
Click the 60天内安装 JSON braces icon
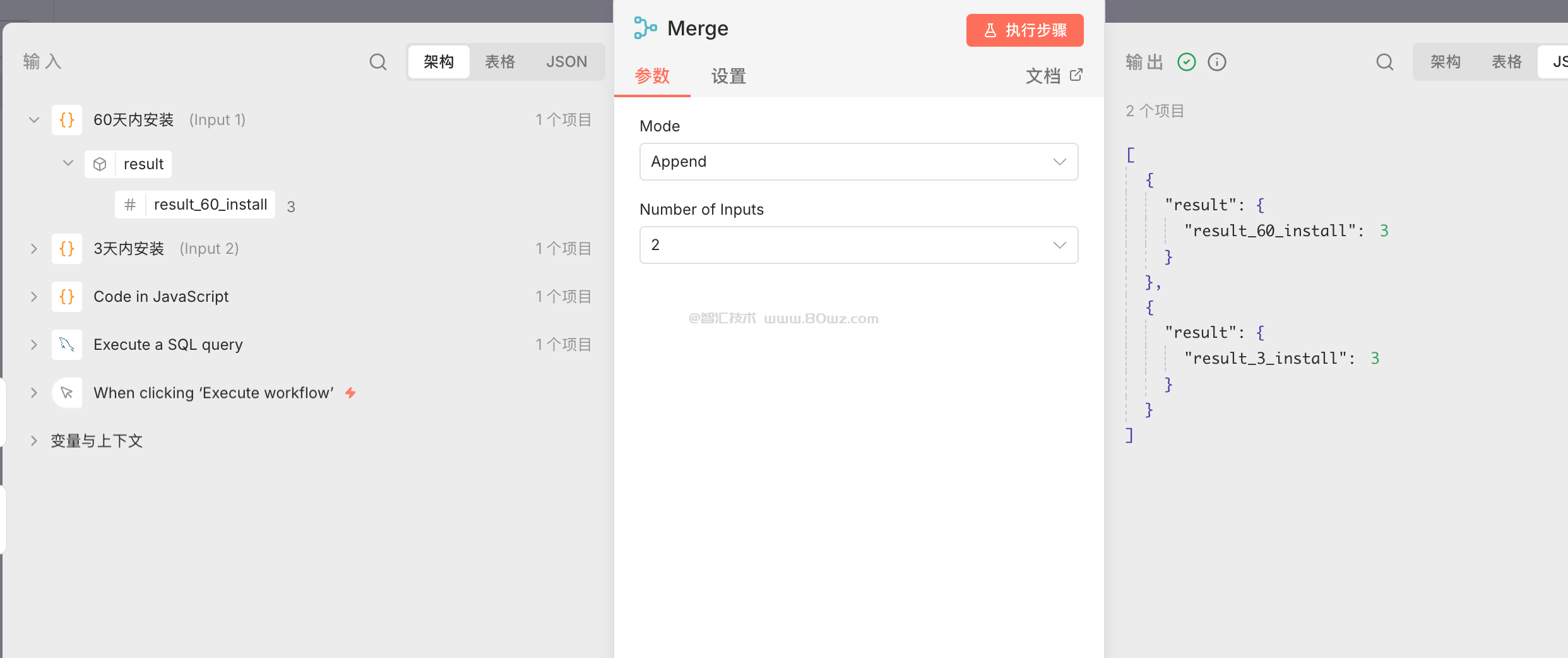(67, 120)
